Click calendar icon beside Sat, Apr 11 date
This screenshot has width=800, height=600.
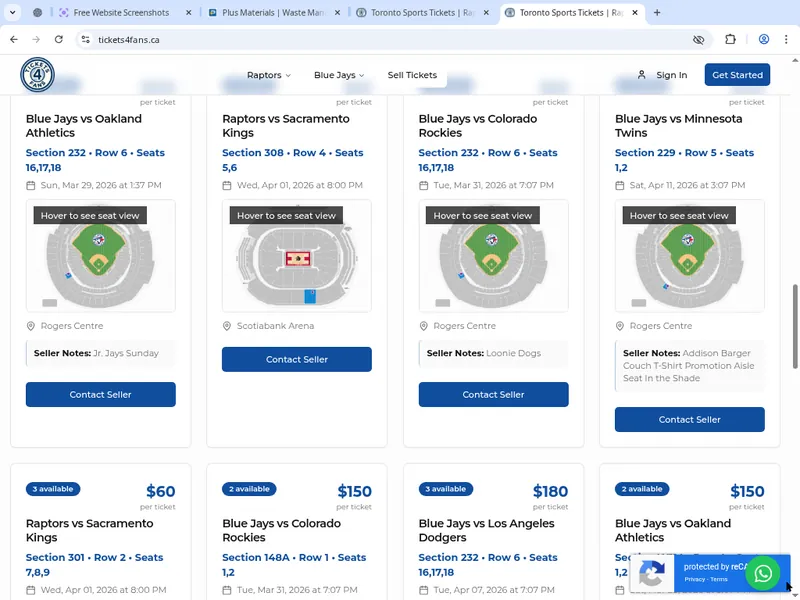point(619,185)
